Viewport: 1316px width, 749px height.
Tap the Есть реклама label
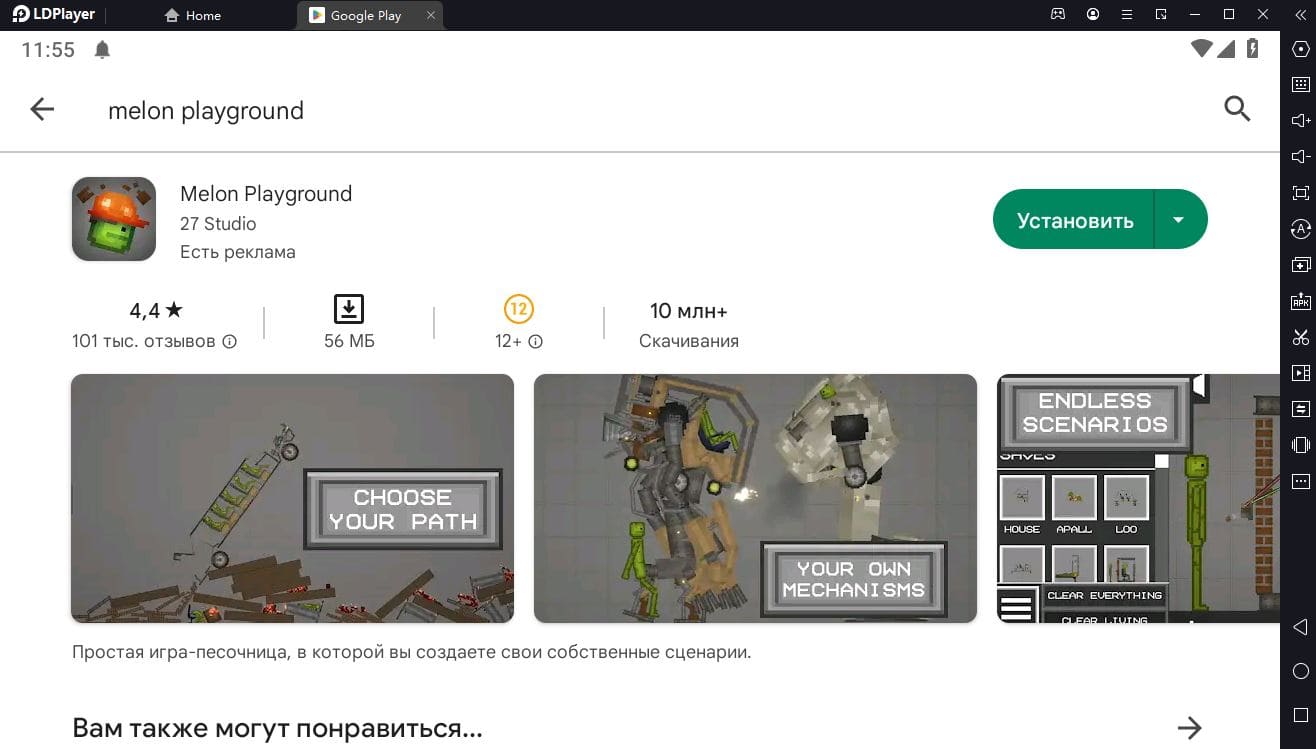pos(238,252)
